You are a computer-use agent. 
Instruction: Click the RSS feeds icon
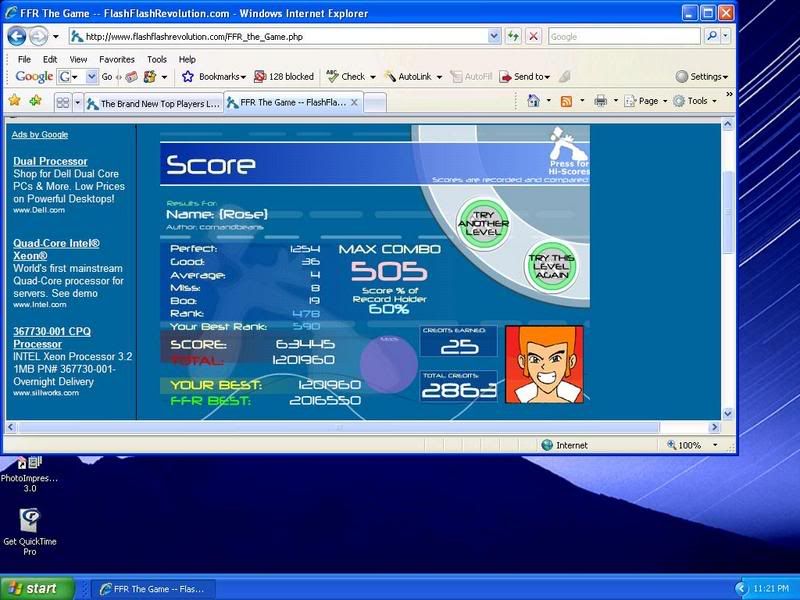point(566,101)
